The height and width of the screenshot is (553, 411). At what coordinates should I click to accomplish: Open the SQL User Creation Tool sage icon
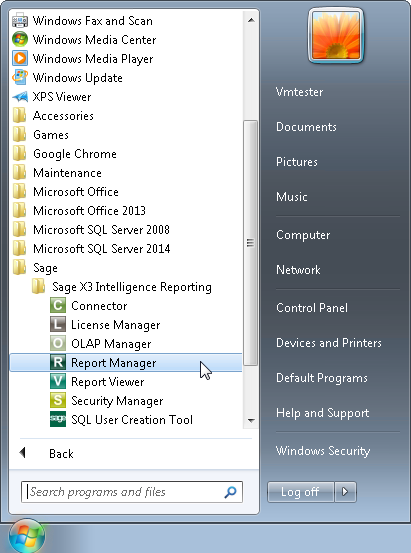[58, 420]
